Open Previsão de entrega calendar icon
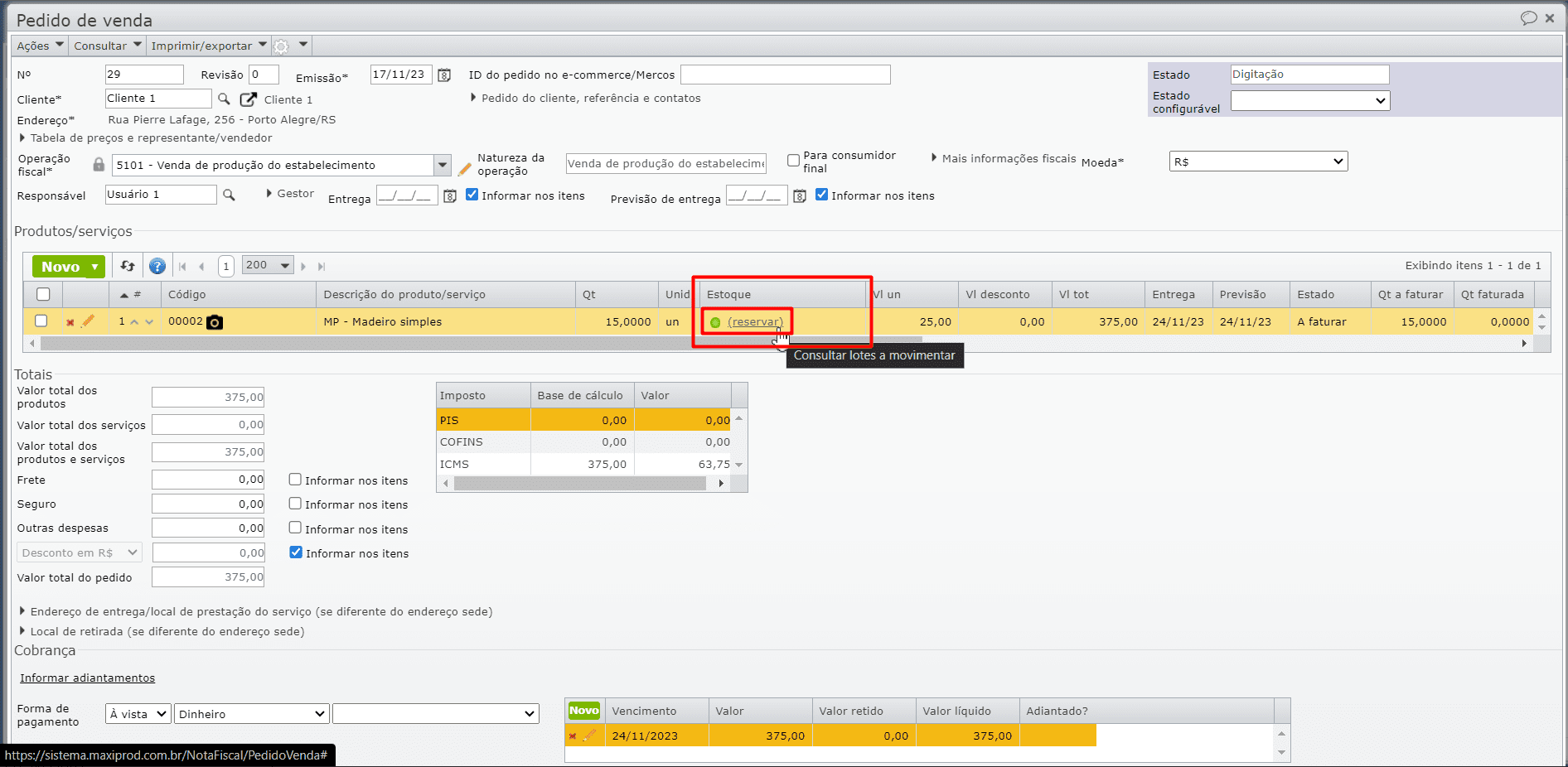 click(x=800, y=196)
